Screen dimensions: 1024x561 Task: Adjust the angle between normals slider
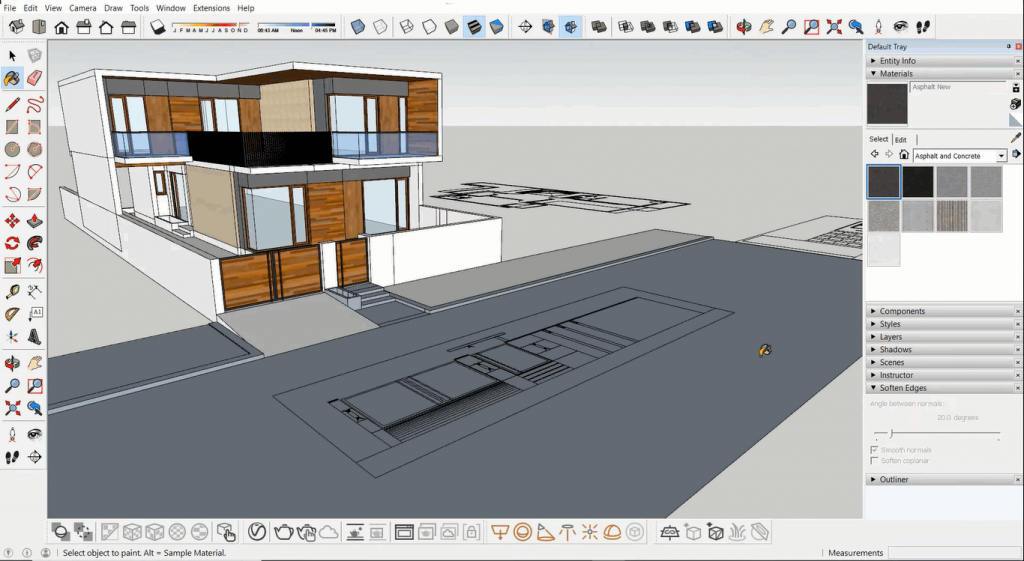pyautogui.click(x=891, y=433)
